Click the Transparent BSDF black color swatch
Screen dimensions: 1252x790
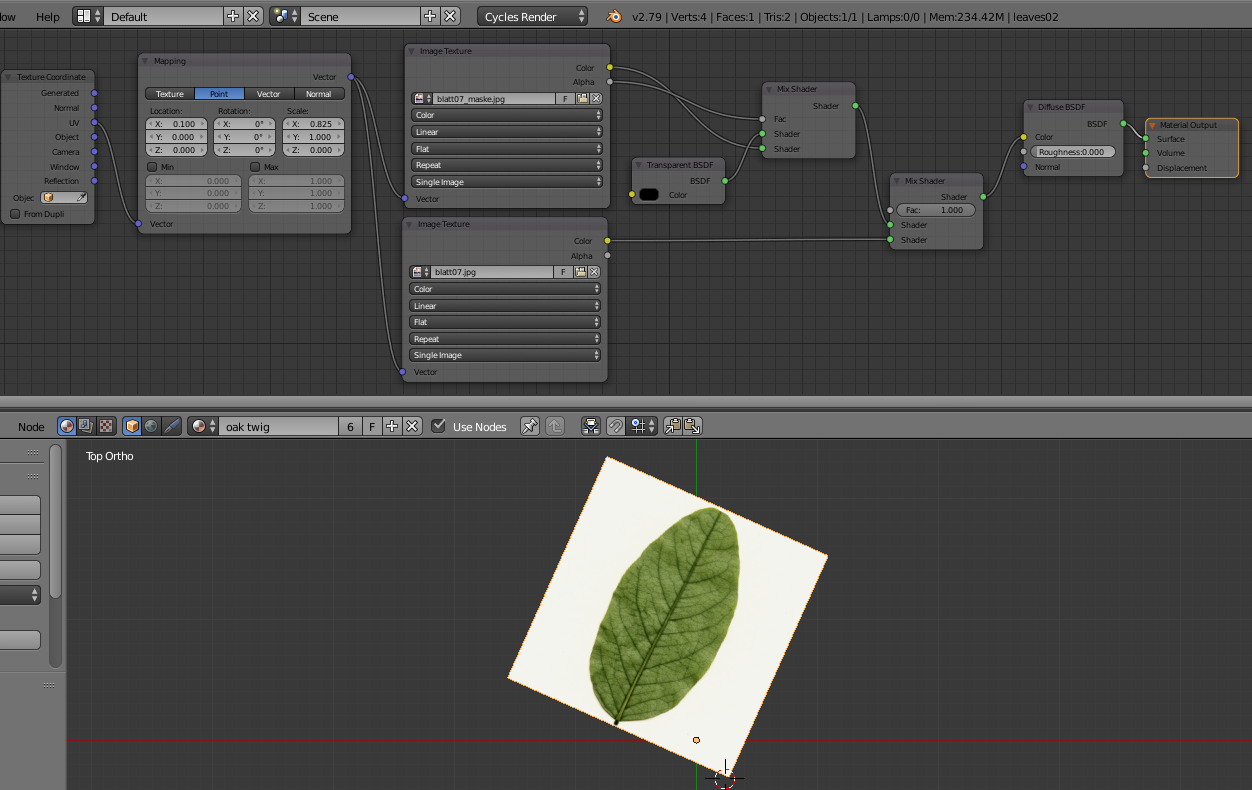click(x=649, y=195)
